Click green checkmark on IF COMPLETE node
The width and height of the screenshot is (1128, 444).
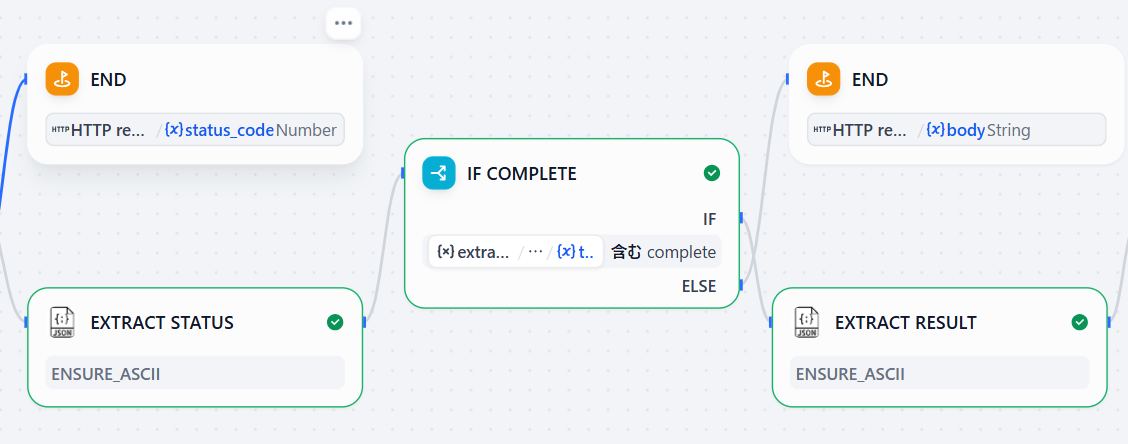[x=712, y=173]
